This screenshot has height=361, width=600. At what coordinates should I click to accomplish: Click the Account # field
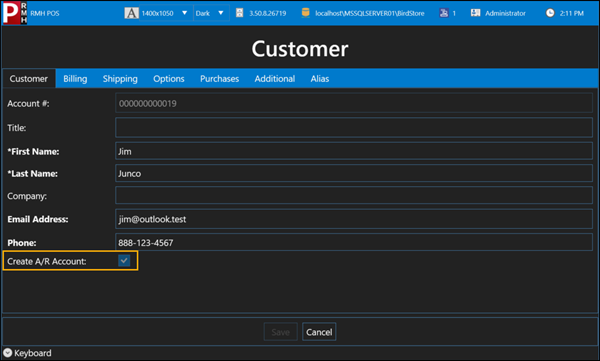click(354, 103)
